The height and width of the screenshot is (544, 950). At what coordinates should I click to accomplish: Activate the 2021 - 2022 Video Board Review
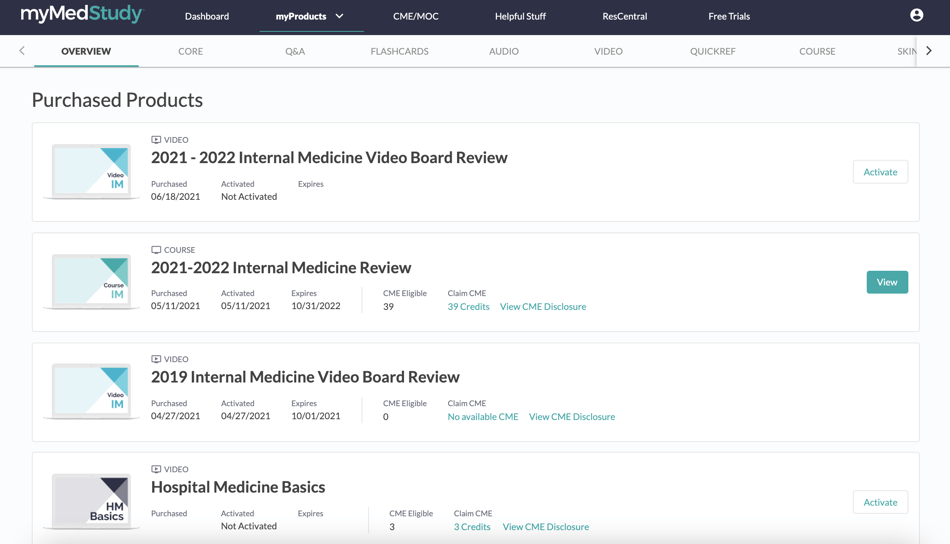pos(880,172)
